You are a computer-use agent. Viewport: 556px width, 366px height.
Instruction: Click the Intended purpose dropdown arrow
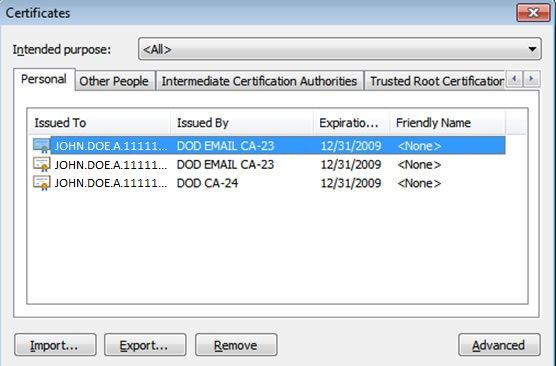click(532, 49)
